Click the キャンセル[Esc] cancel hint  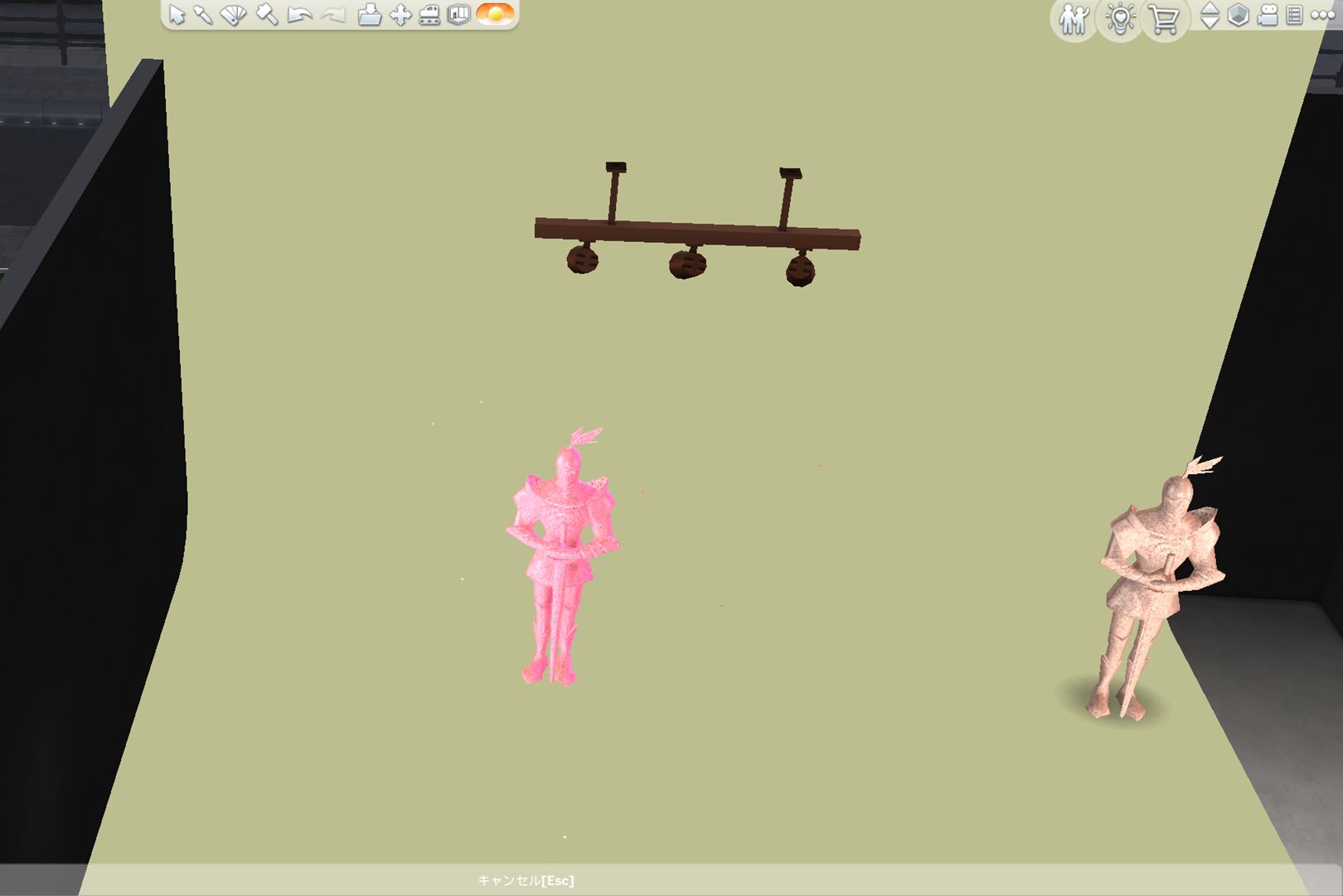526,880
